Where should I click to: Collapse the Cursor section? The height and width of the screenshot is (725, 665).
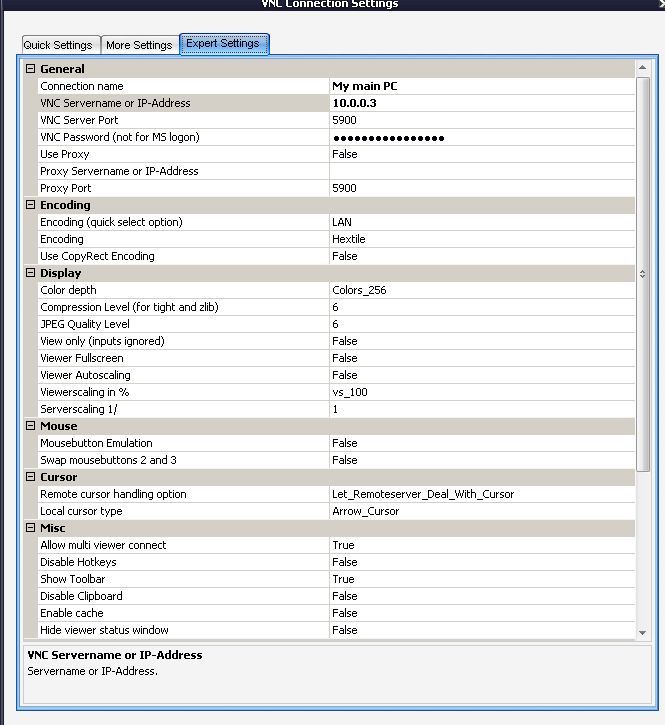(31, 477)
